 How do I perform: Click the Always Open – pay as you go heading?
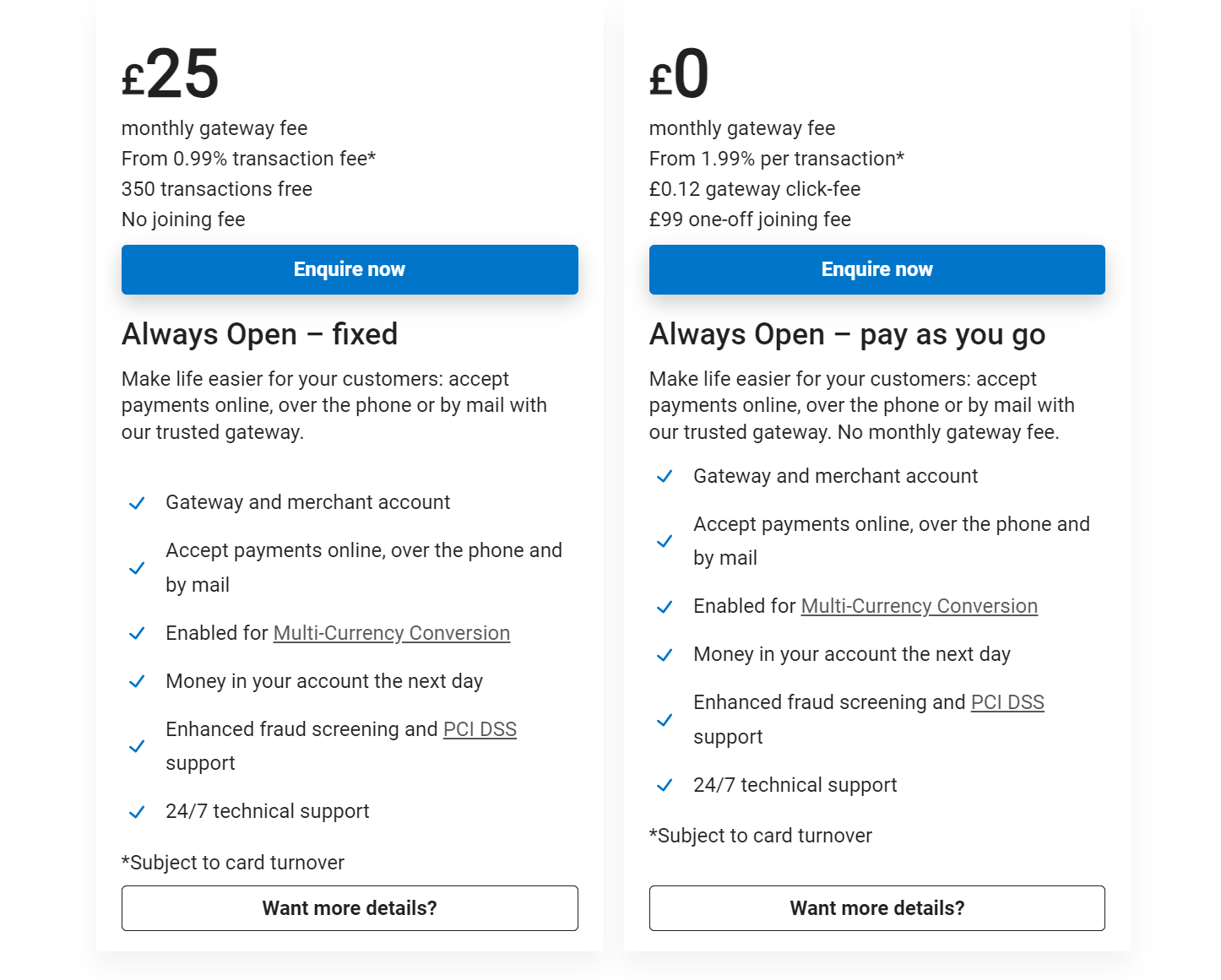click(847, 335)
